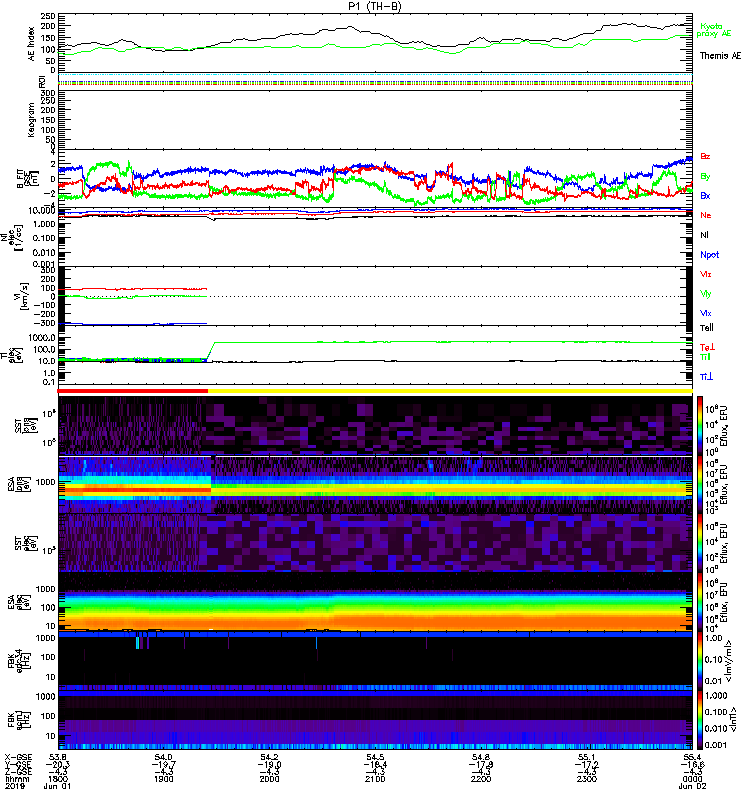750x800 pixels.
Task: Click the blue velocity trace near -300 km/s
Action: (133, 323)
